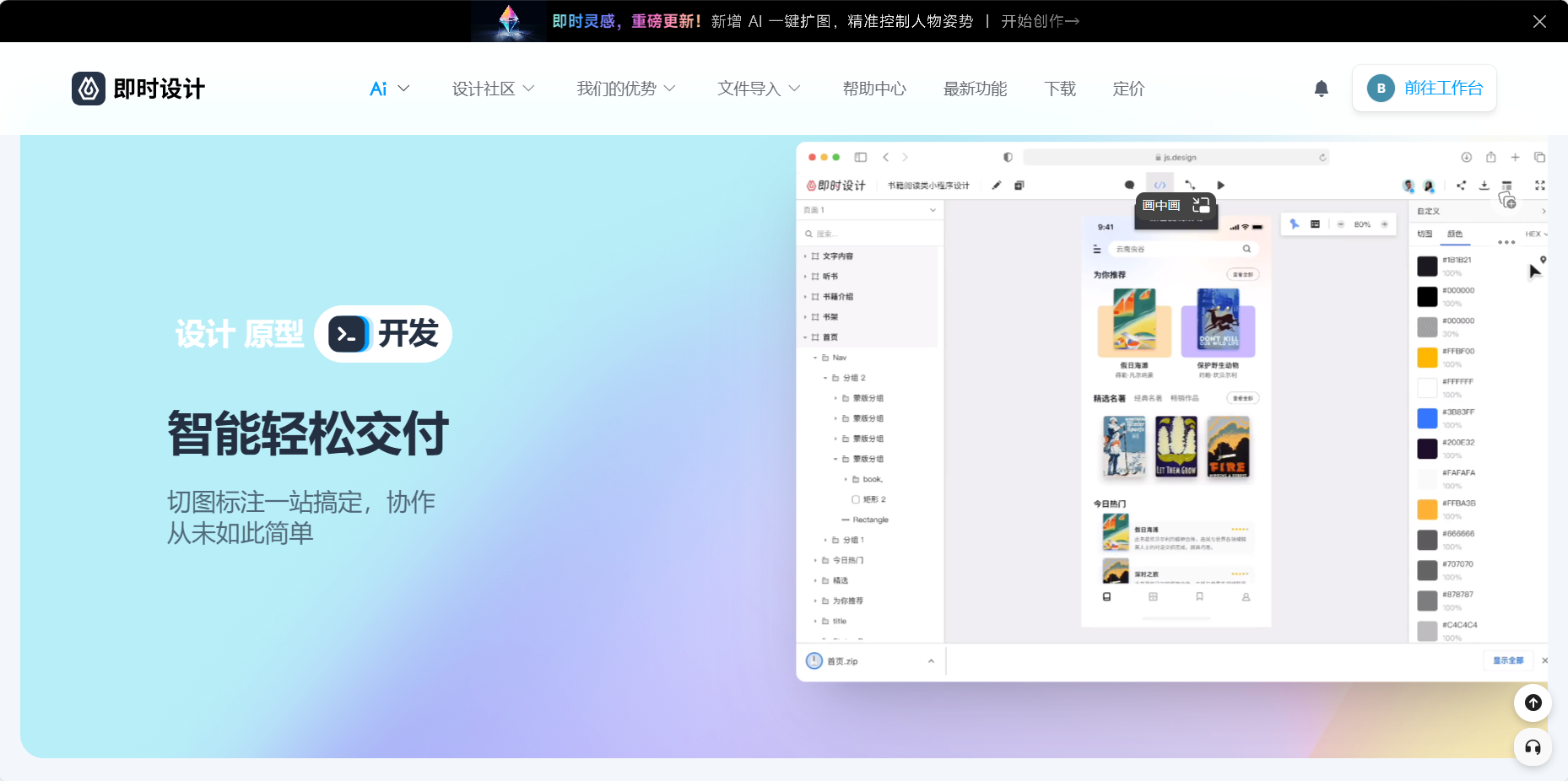Open 下载 in the navigation
The width and height of the screenshot is (1568, 781).
tap(1060, 89)
